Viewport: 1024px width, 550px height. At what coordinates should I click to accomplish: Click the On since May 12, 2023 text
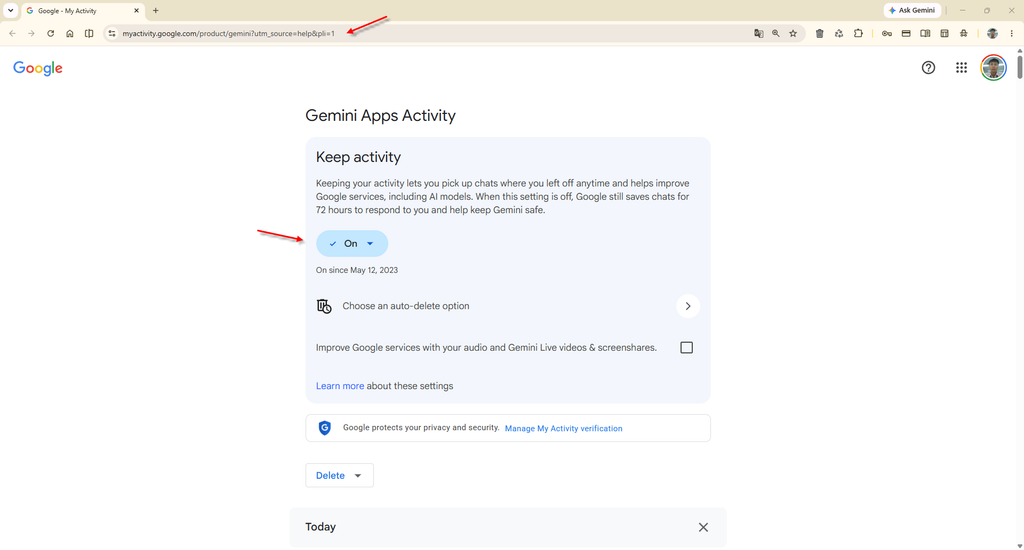[357, 270]
